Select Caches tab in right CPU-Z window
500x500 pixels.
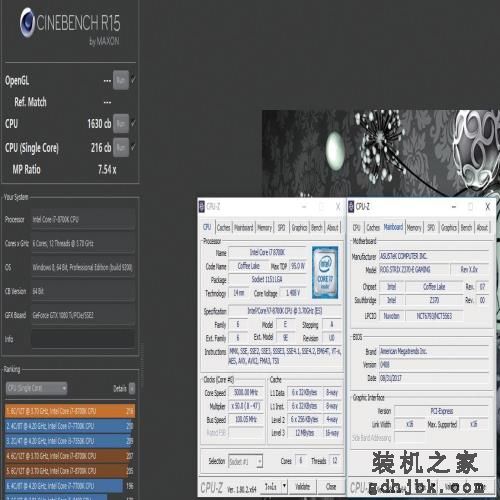(373, 228)
